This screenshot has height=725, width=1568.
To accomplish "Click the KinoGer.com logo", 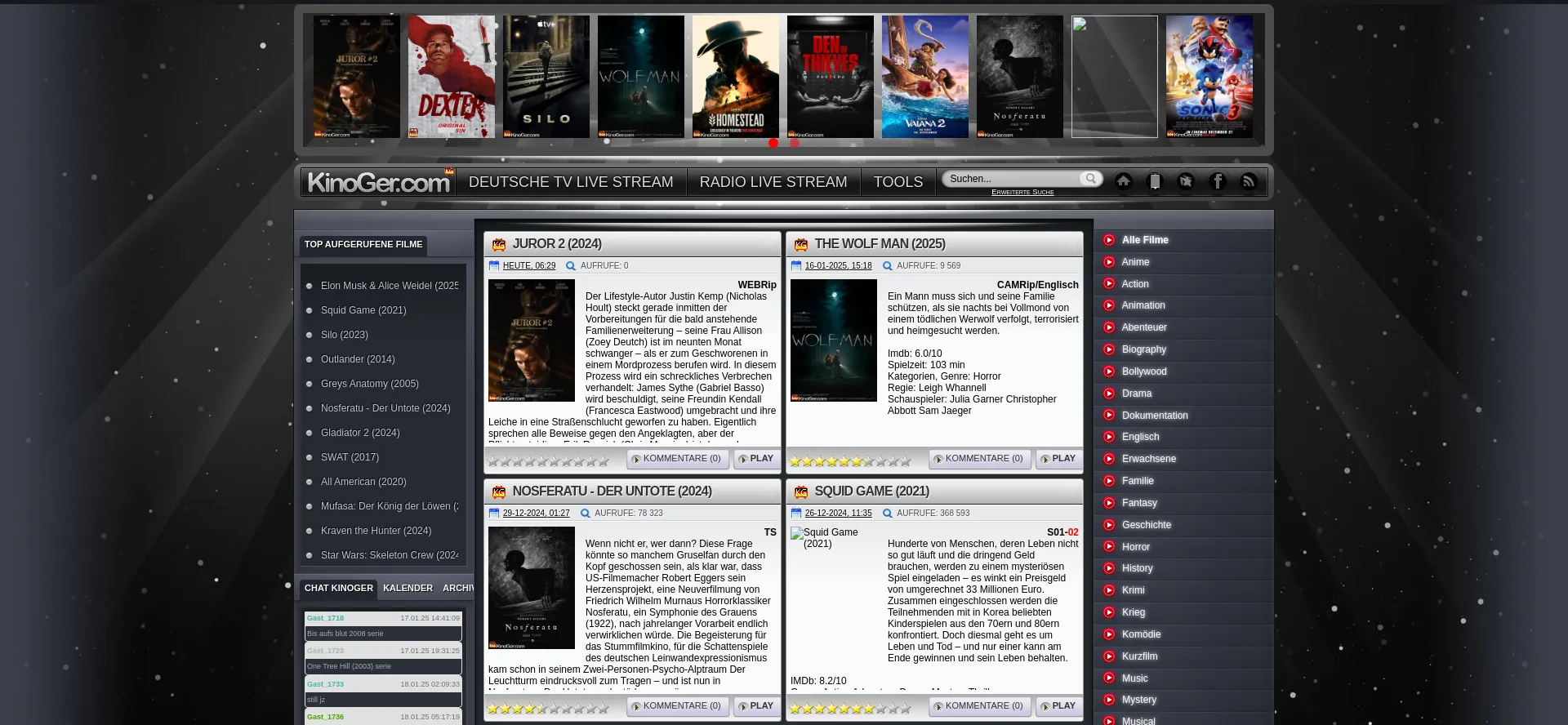I will [x=378, y=182].
